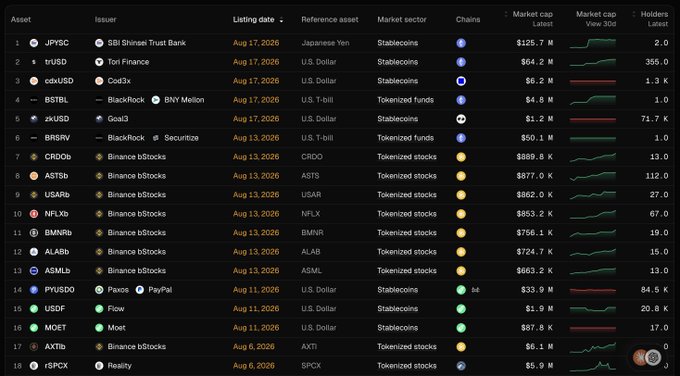Image resolution: width=680 pixels, height=376 pixels.
Task: Click Tokenized funds sector in BRSRV row
Action: pos(405,138)
